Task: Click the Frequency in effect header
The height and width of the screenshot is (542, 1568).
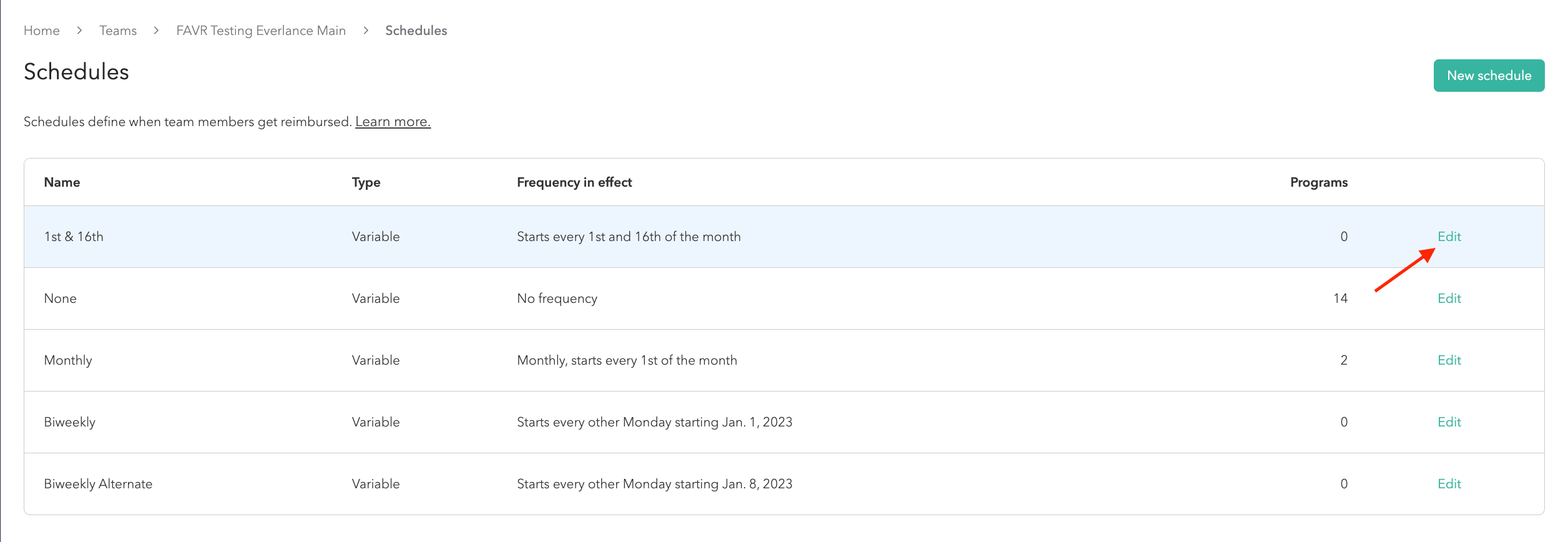Action: click(574, 182)
